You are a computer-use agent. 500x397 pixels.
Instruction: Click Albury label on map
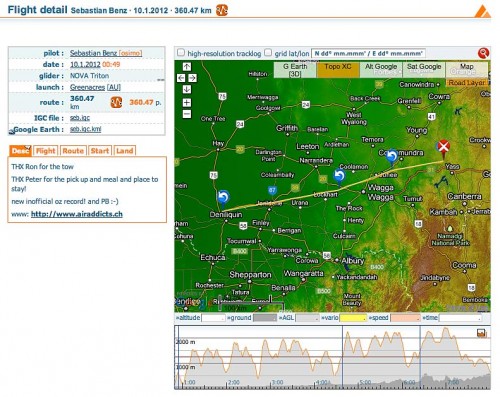(x=353, y=260)
